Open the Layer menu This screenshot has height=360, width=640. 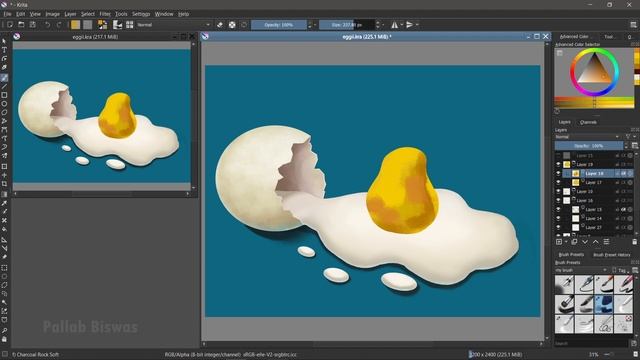click(70, 14)
